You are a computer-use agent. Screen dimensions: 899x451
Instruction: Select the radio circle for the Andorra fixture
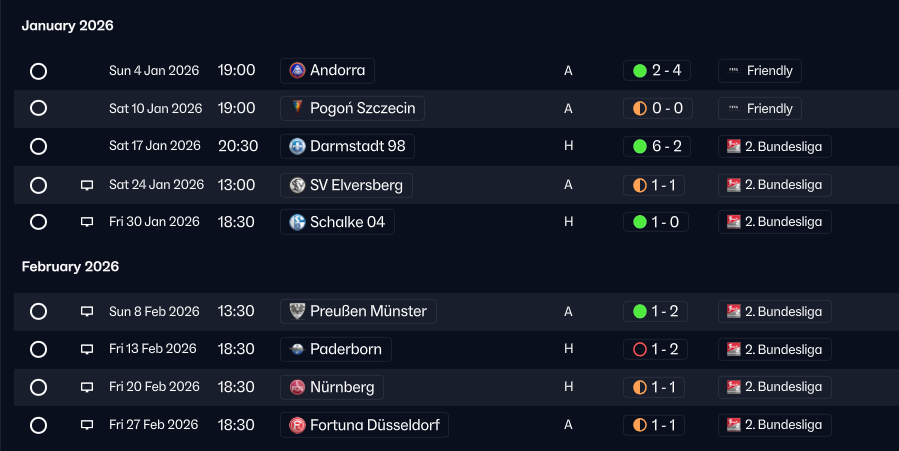click(38, 71)
